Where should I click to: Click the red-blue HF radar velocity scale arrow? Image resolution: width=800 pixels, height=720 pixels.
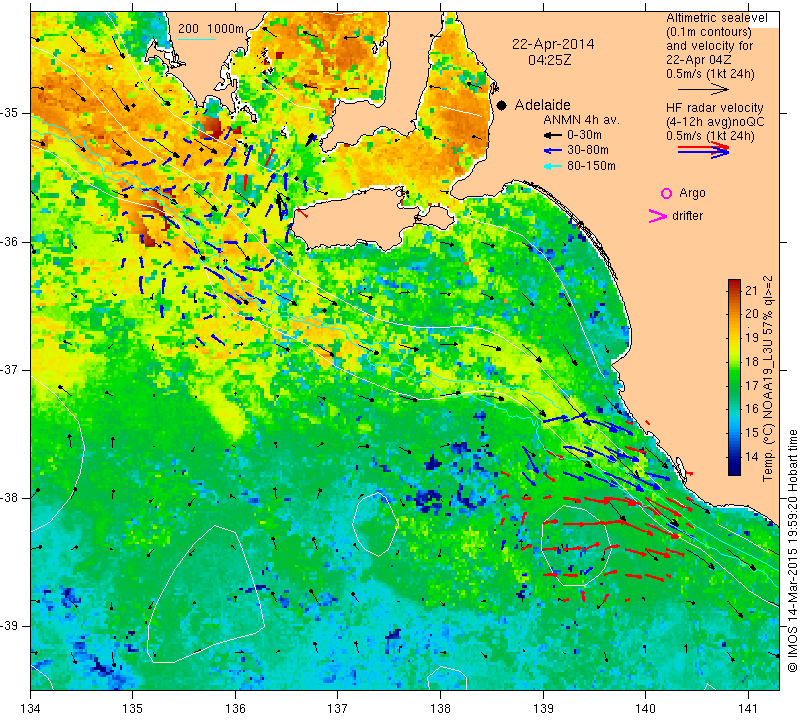coord(703,150)
